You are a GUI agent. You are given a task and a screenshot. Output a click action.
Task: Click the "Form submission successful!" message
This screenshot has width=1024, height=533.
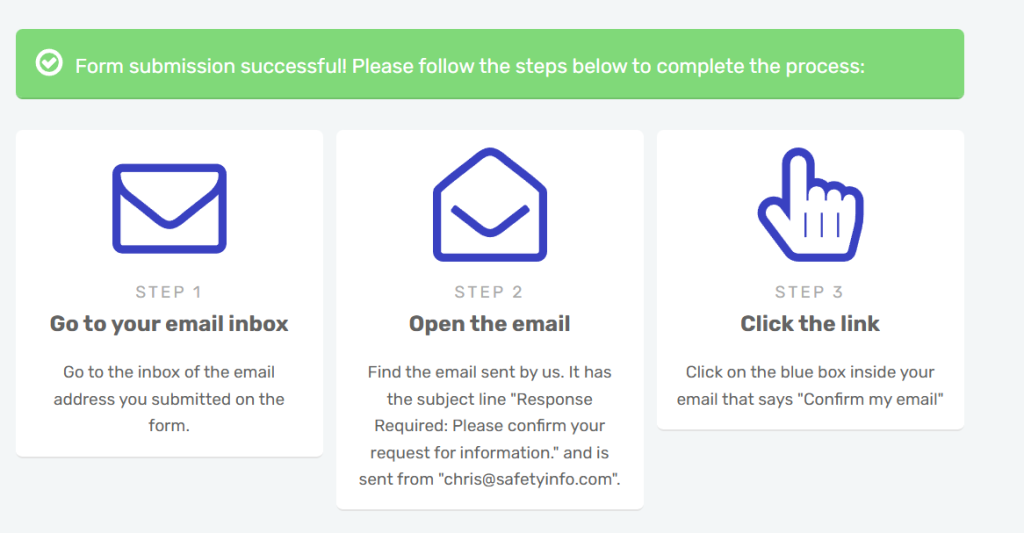(x=211, y=66)
